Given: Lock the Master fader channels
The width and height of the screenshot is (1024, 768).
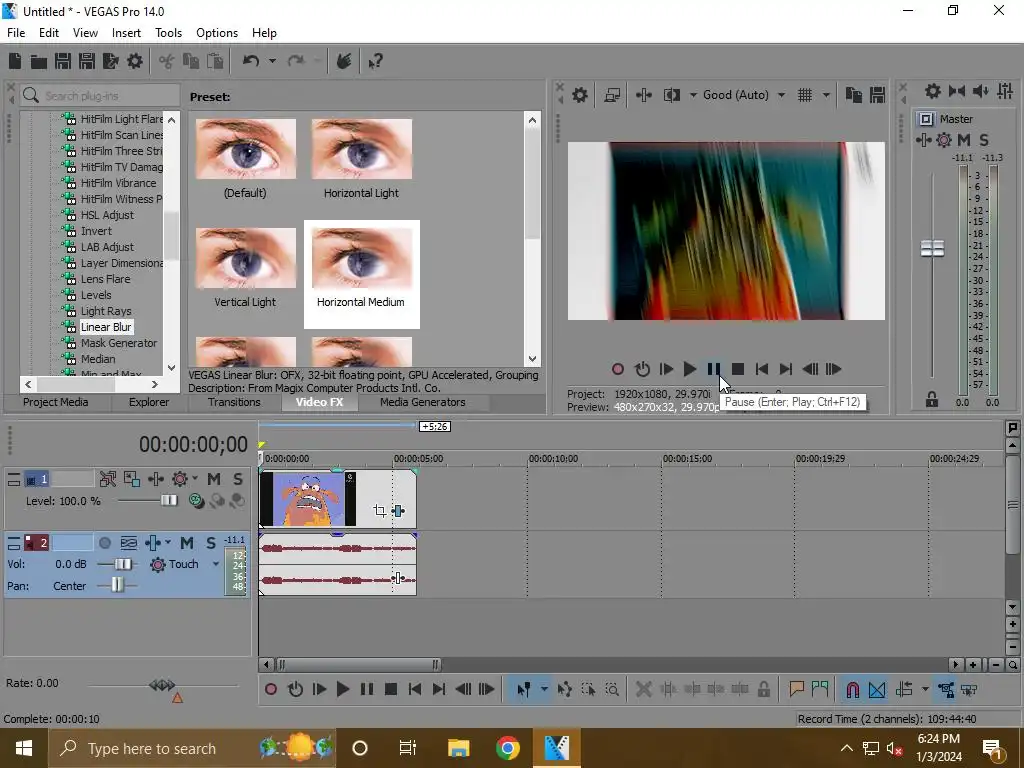Looking at the screenshot, I should [x=932, y=399].
